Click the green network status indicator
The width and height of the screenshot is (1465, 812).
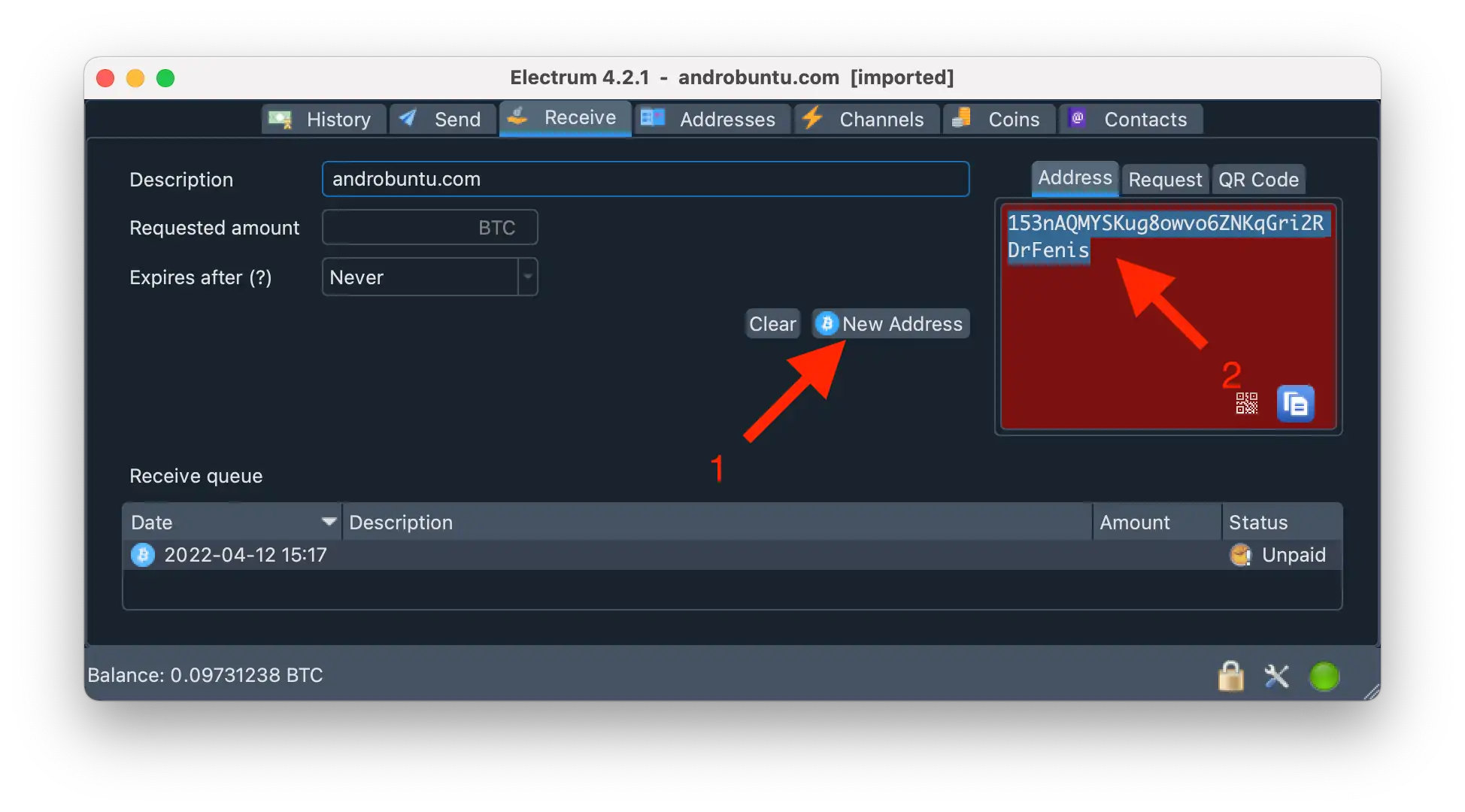(x=1325, y=675)
